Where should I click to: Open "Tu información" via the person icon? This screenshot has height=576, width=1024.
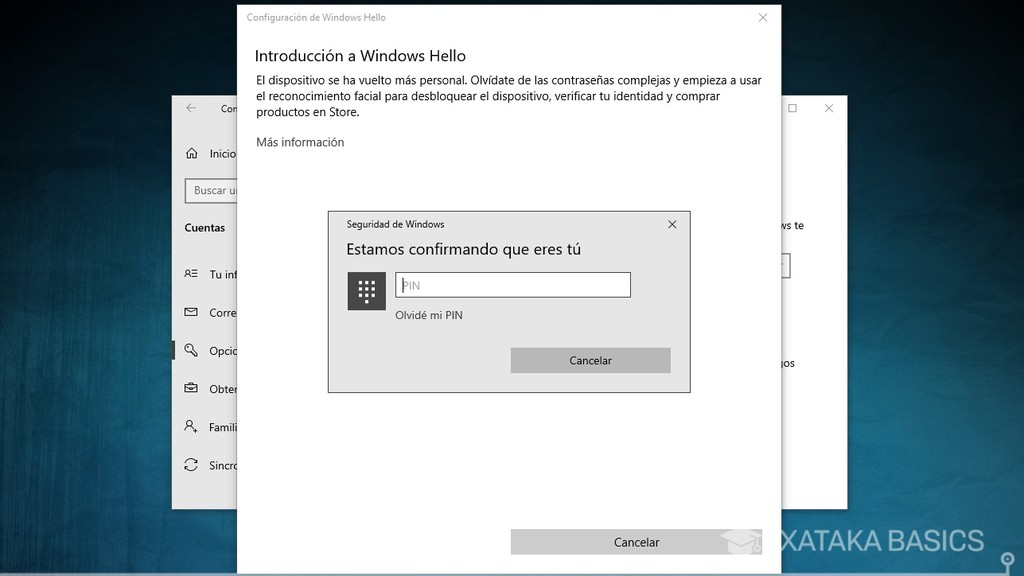pyautogui.click(x=191, y=274)
